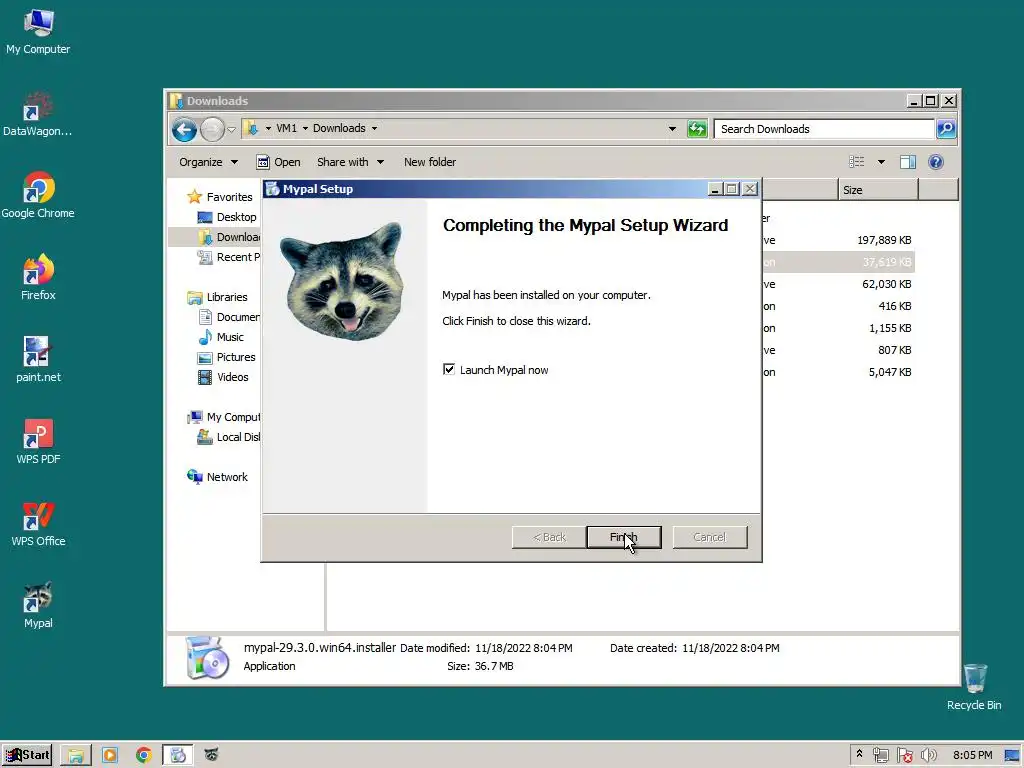Image resolution: width=1024 pixels, height=768 pixels.
Task: Select Local Disk in navigation pane
Action: click(228, 437)
